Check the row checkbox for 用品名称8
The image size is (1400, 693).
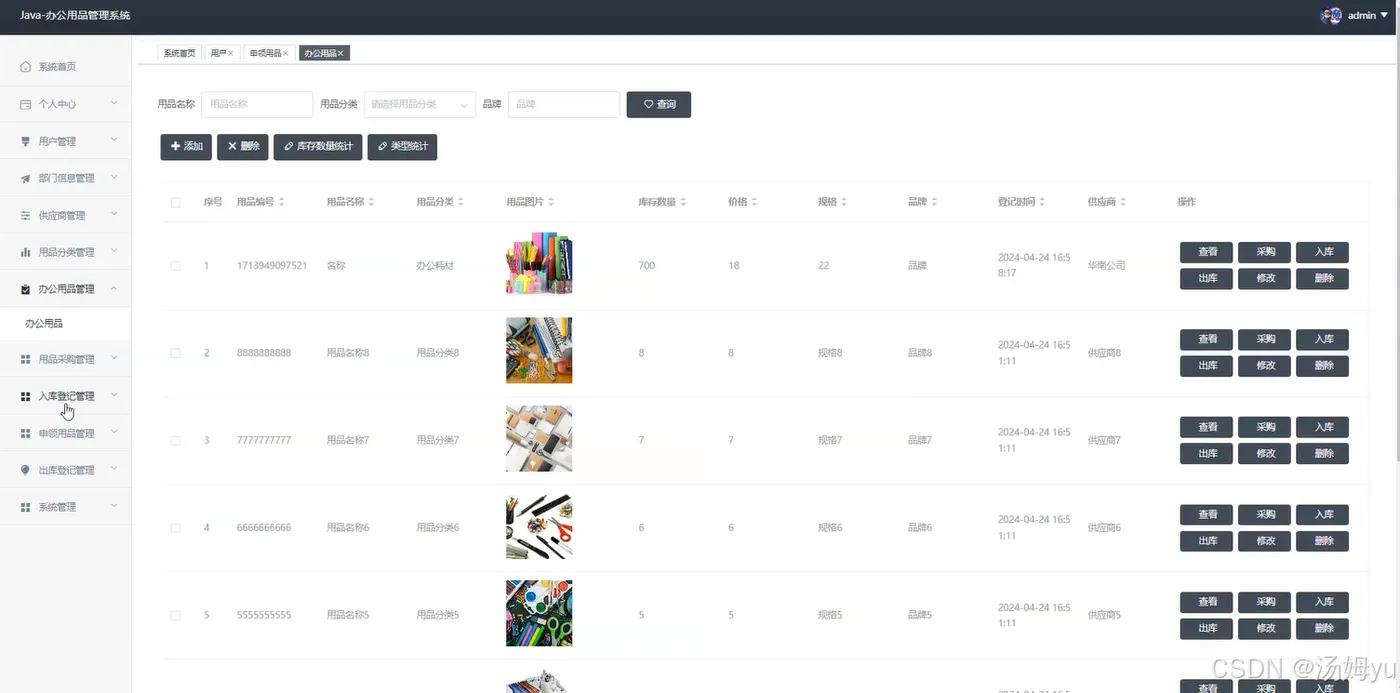[175, 353]
